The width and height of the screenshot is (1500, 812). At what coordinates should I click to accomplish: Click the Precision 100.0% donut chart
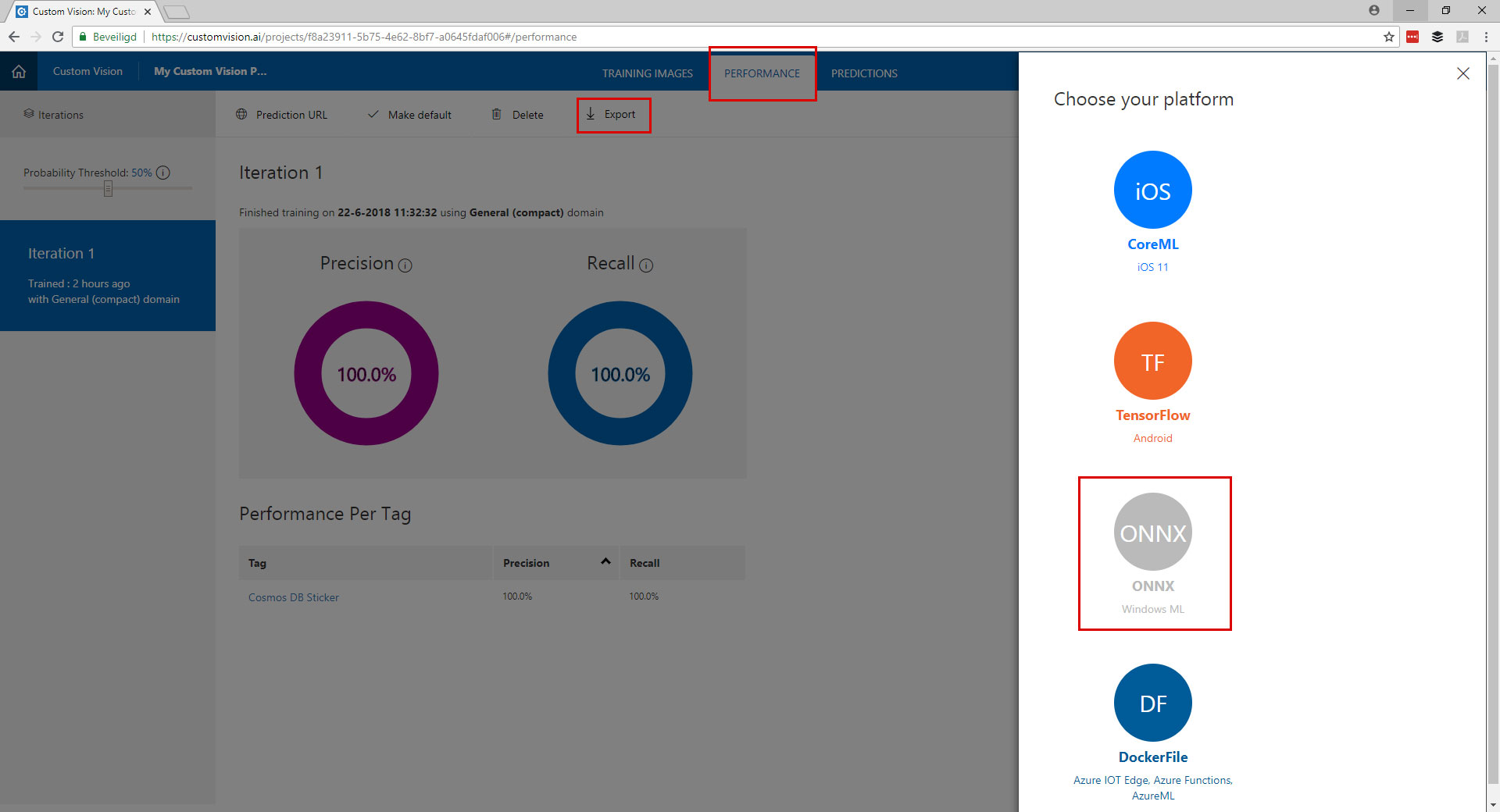(x=366, y=373)
